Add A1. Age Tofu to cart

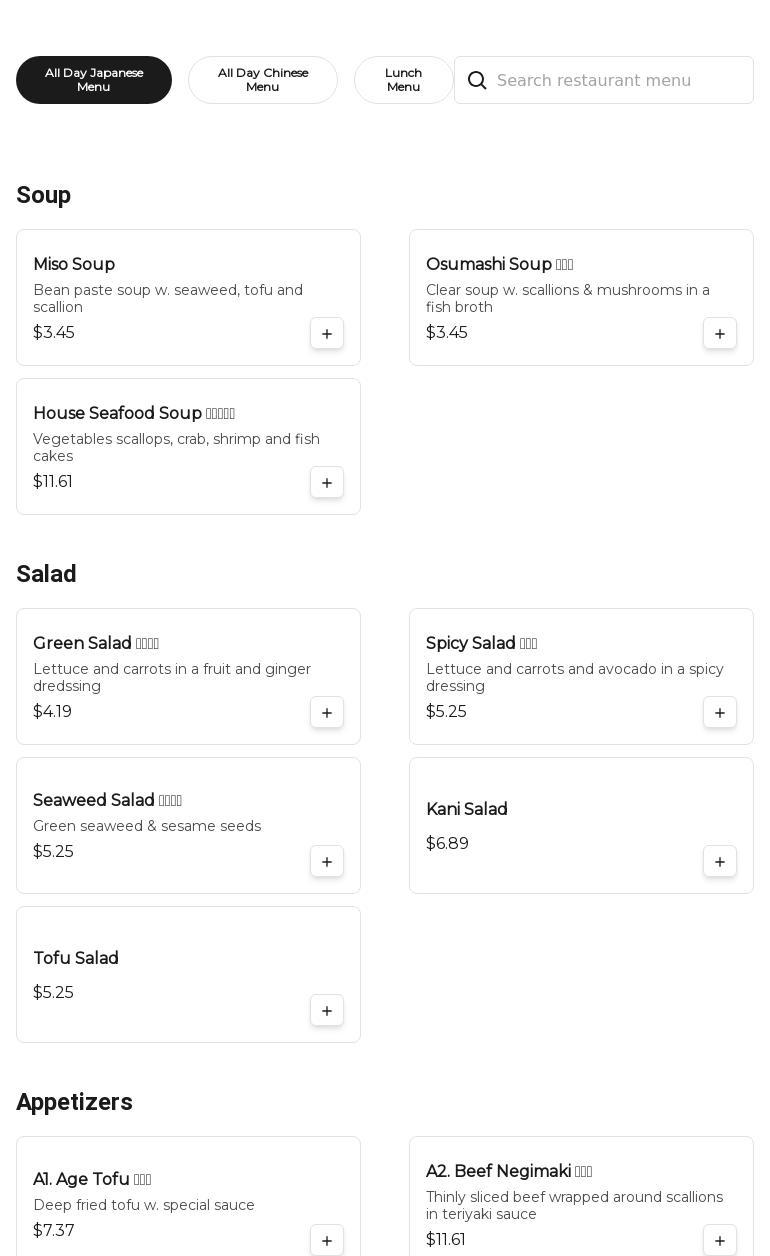pyautogui.click(x=327, y=1240)
